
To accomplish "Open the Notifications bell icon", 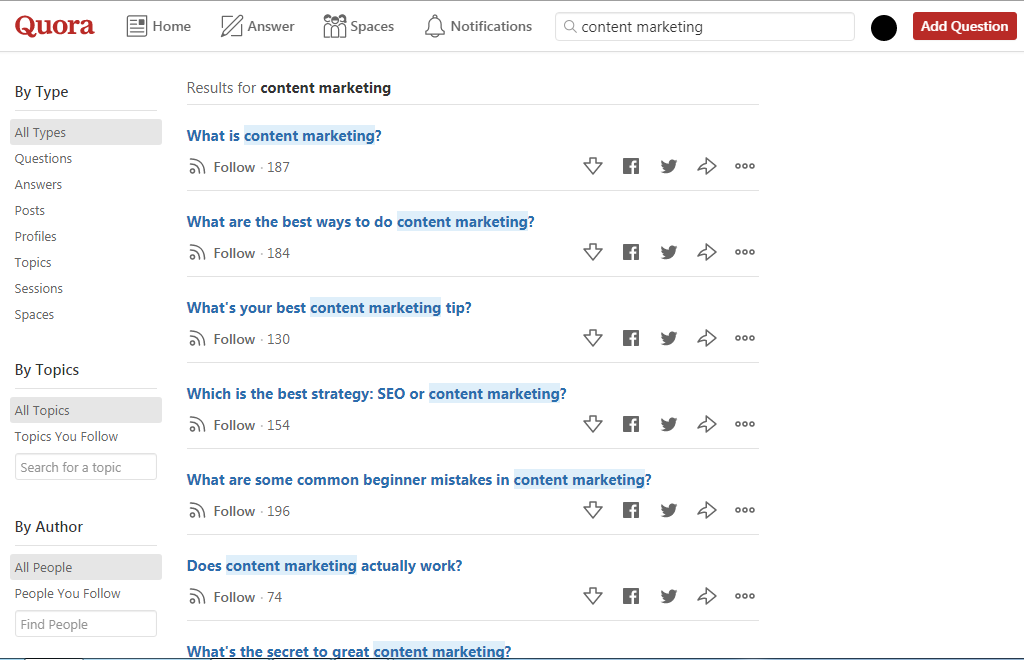I will (435, 26).
